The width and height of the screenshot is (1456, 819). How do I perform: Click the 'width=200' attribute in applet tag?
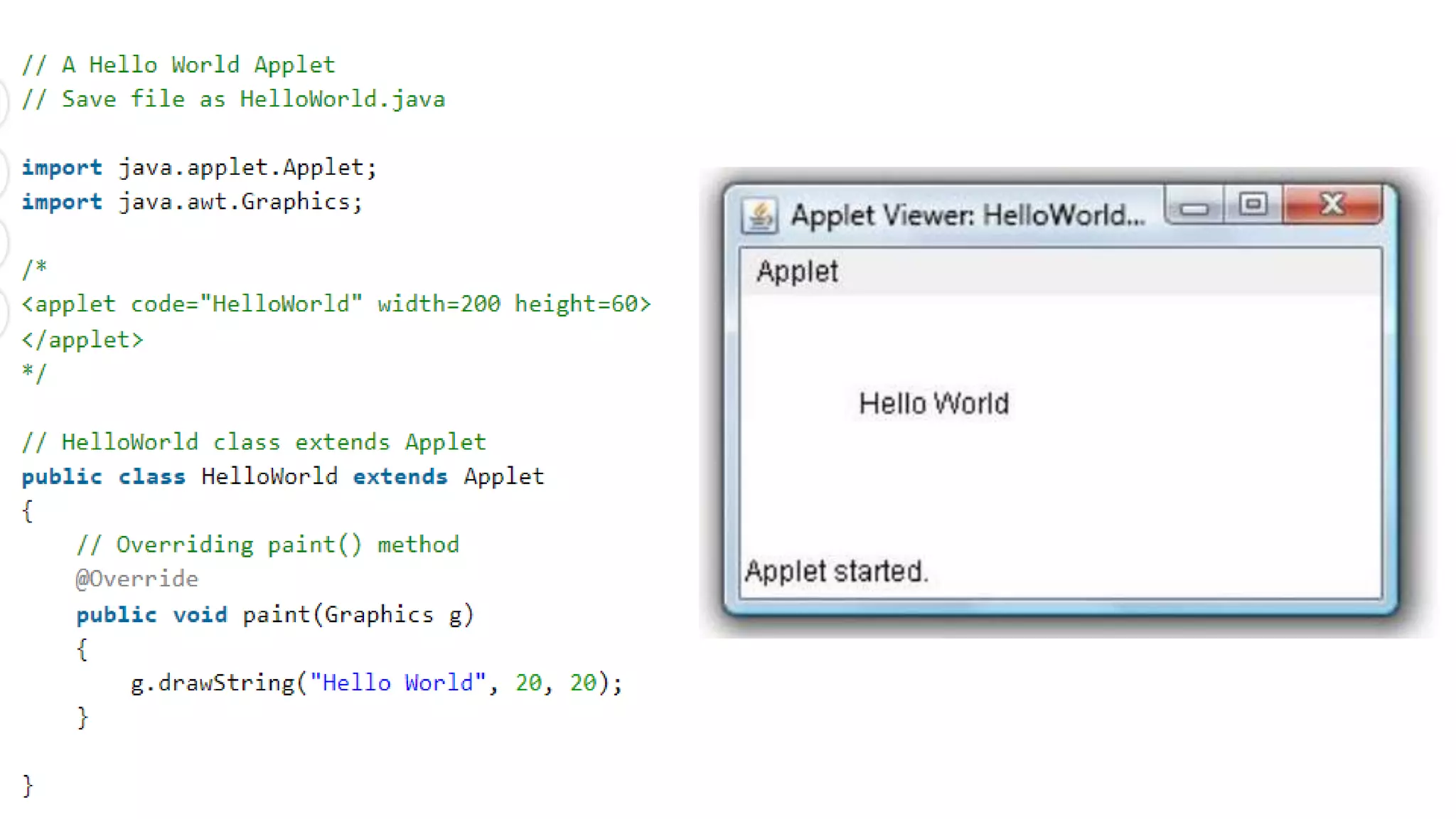pos(439,304)
